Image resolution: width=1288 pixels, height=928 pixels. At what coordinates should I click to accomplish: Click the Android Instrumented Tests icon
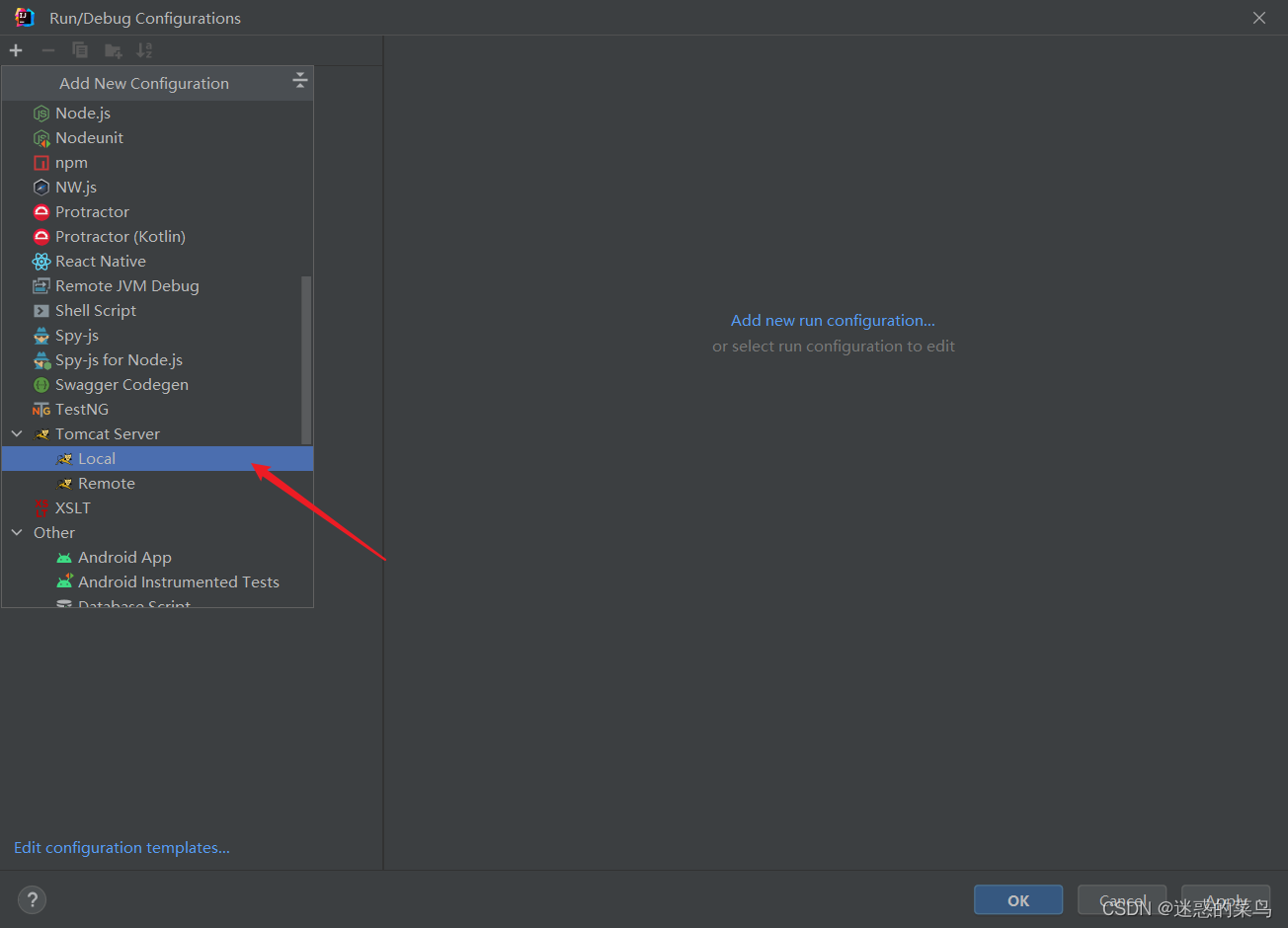click(64, 582)
